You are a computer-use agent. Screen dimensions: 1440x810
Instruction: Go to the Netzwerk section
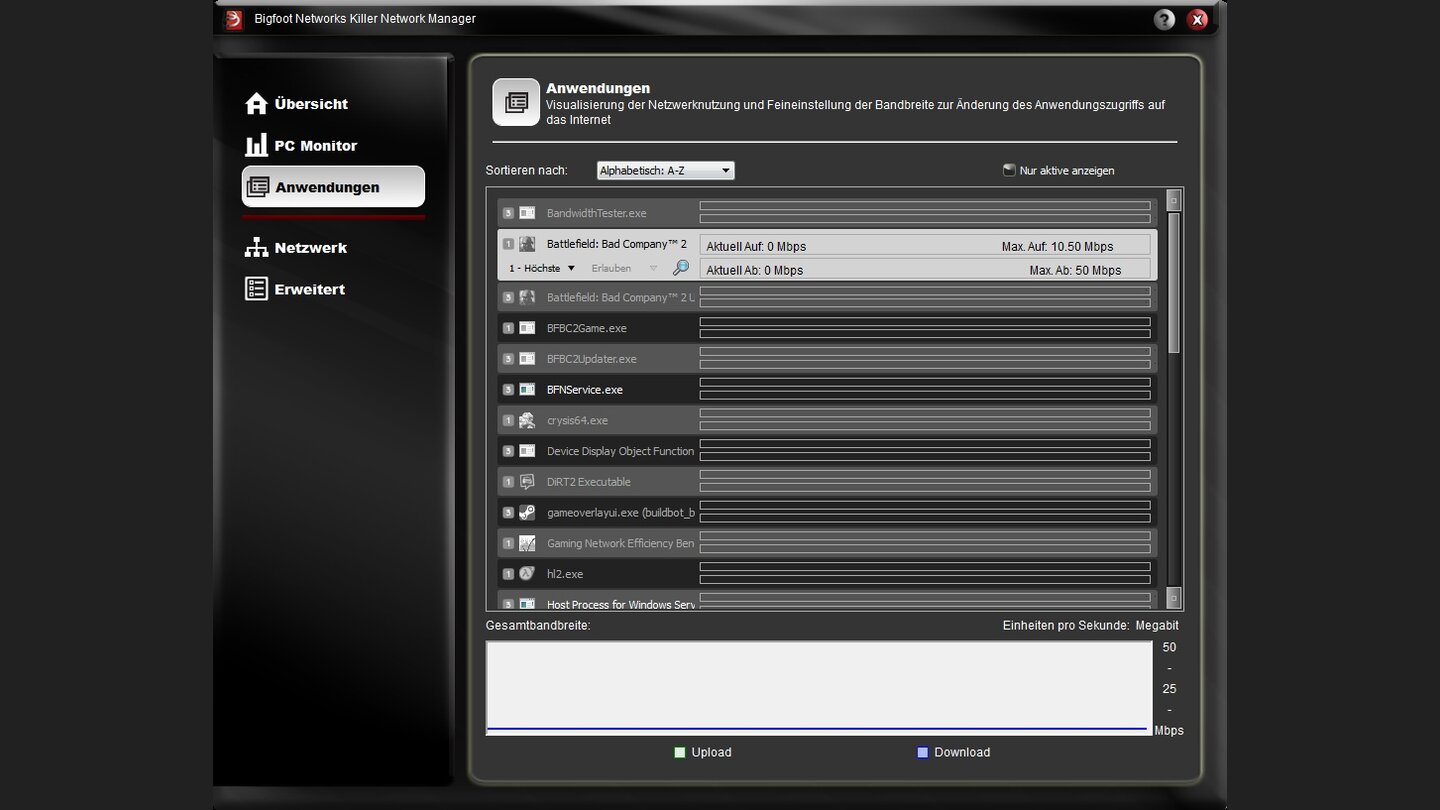296,248
